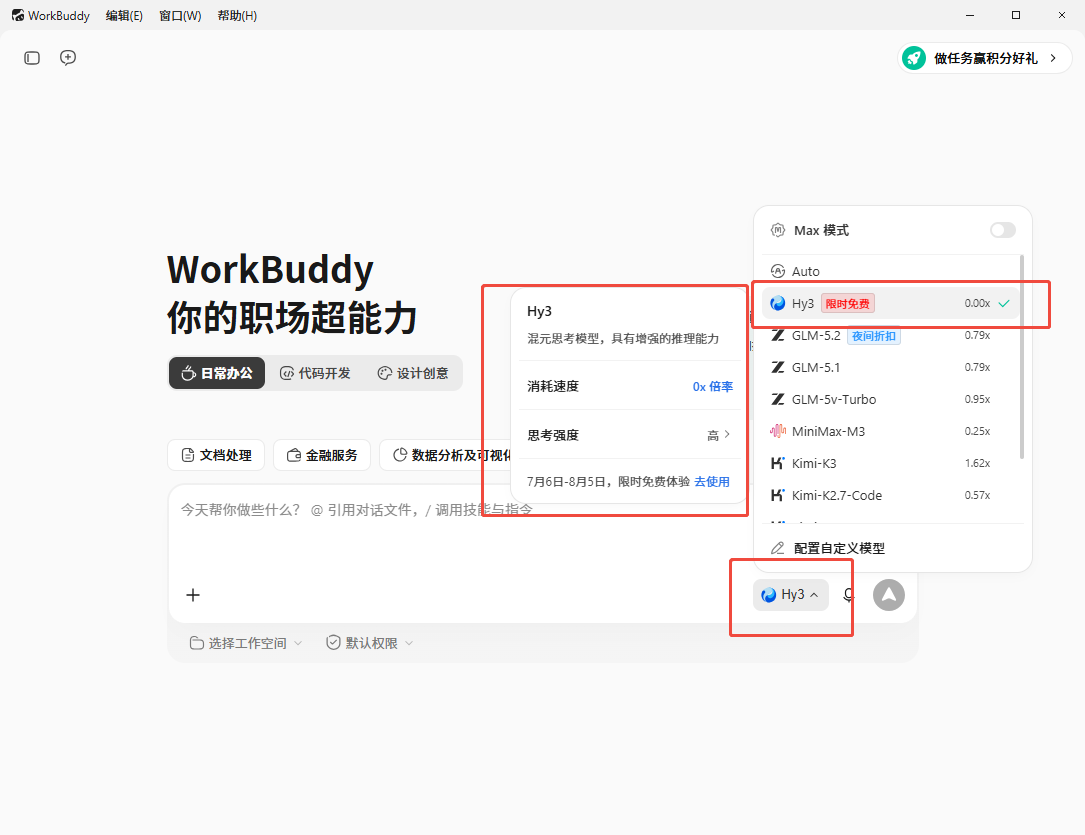Select Kimi-K2.7-Code model name
This screenshot has width=1085, height=835.
click(837, 495)
